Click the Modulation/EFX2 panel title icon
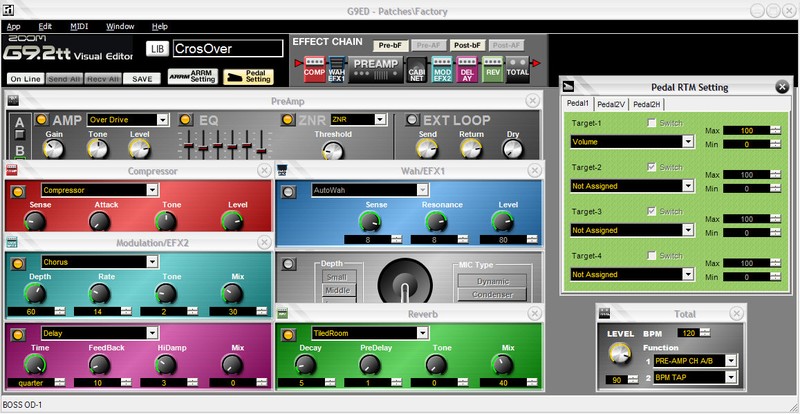 click(x=11, y=242)
